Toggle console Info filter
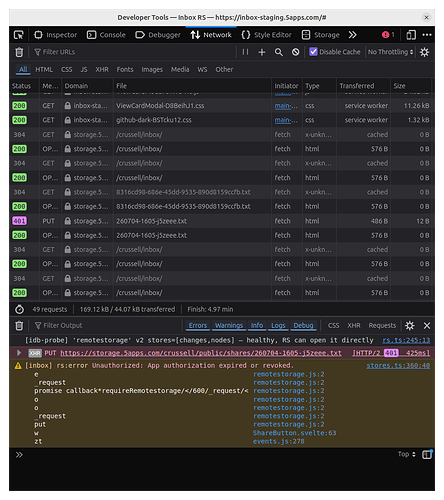Image resolution: width=444 pixels, height=500 pixels. [257, 325]
